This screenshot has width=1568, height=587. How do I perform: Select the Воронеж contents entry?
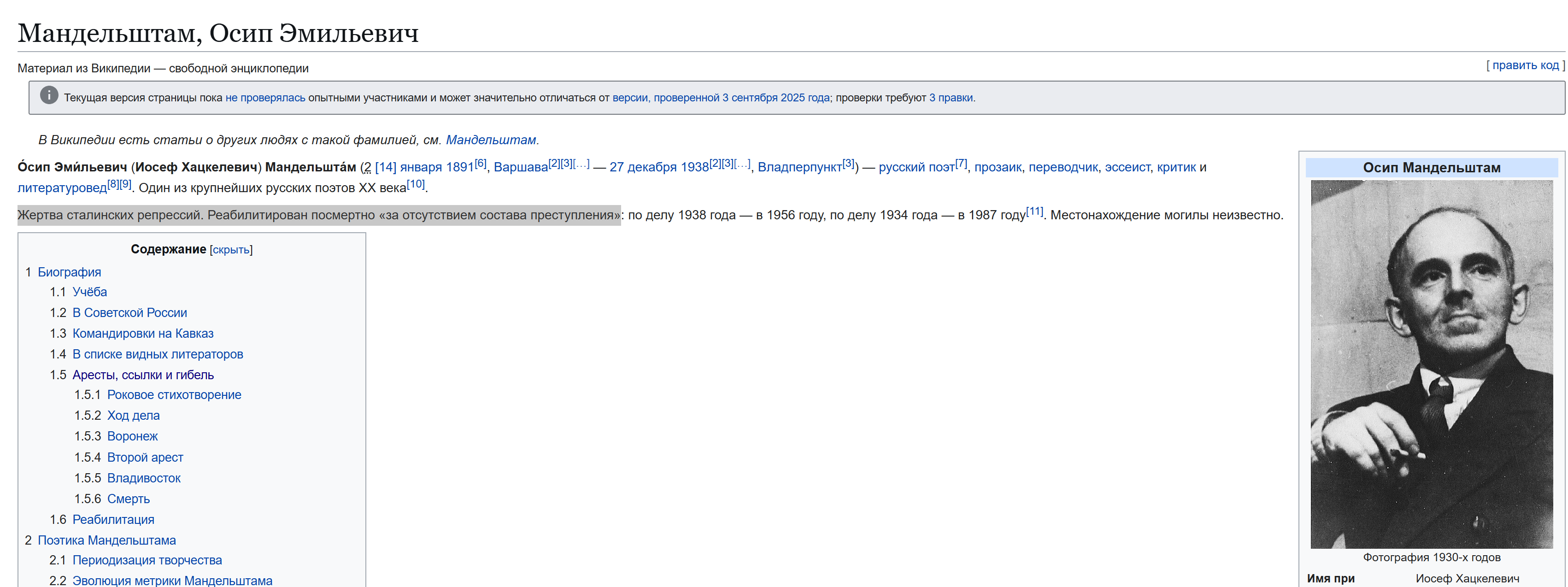[132, 437]
